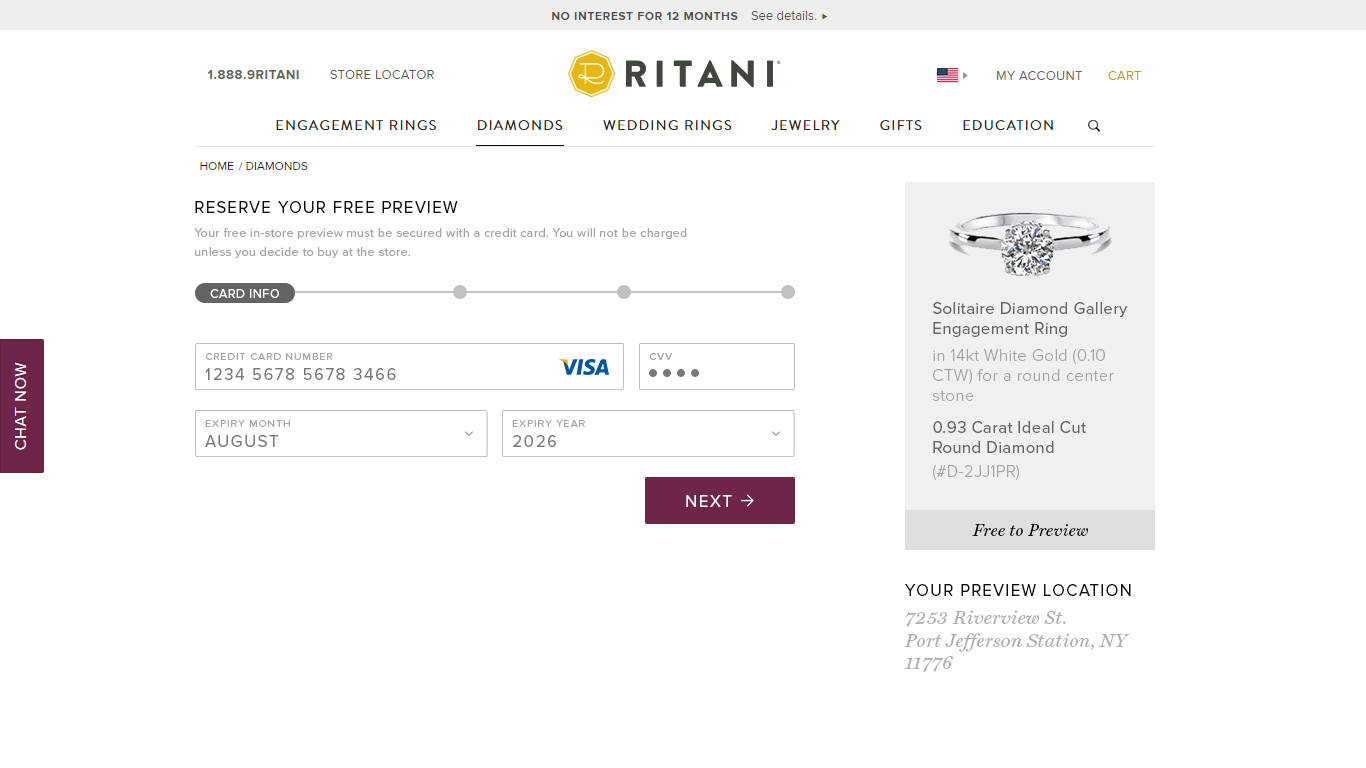Click the last progress step dot

click(x=788, y=292)
